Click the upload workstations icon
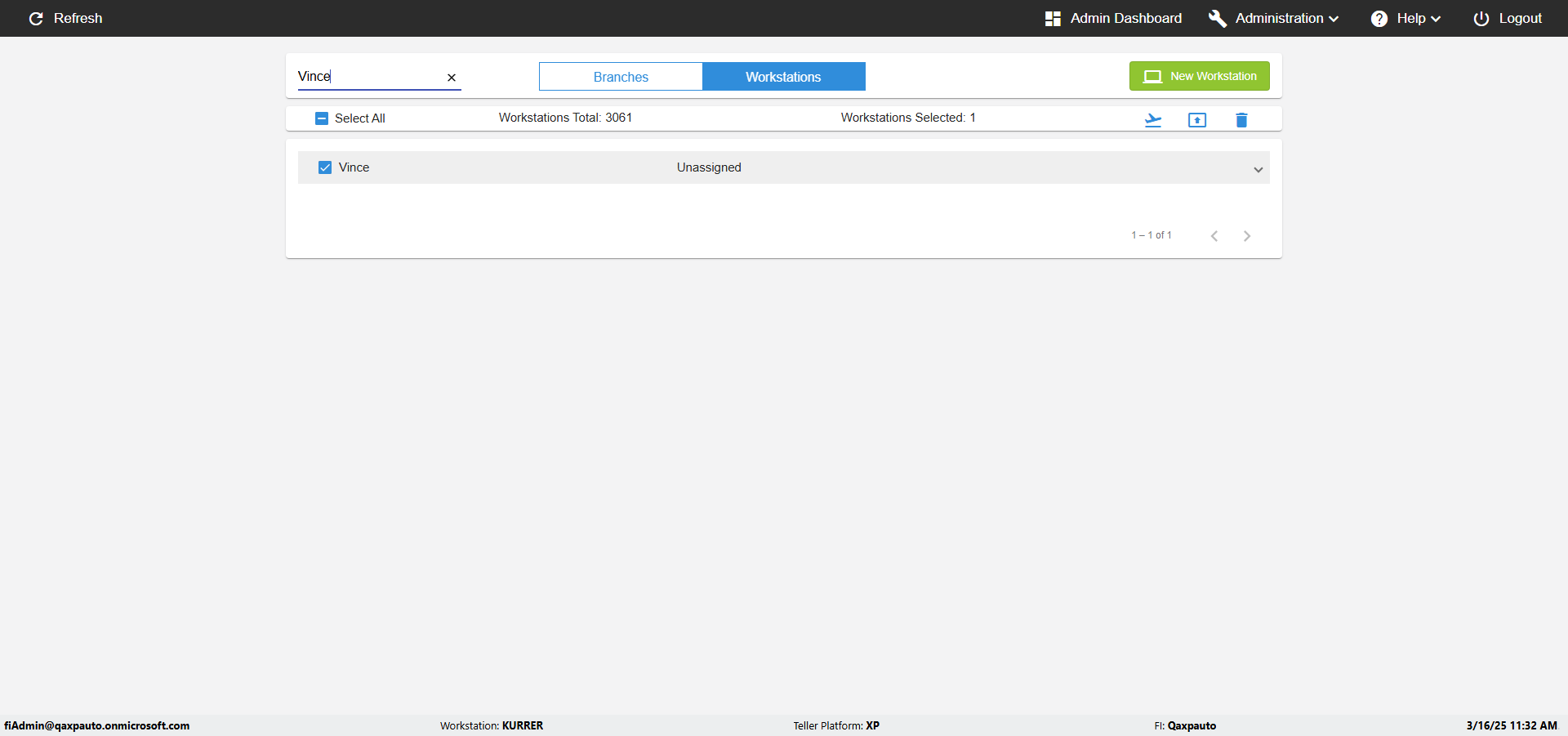 point(1197,120)
